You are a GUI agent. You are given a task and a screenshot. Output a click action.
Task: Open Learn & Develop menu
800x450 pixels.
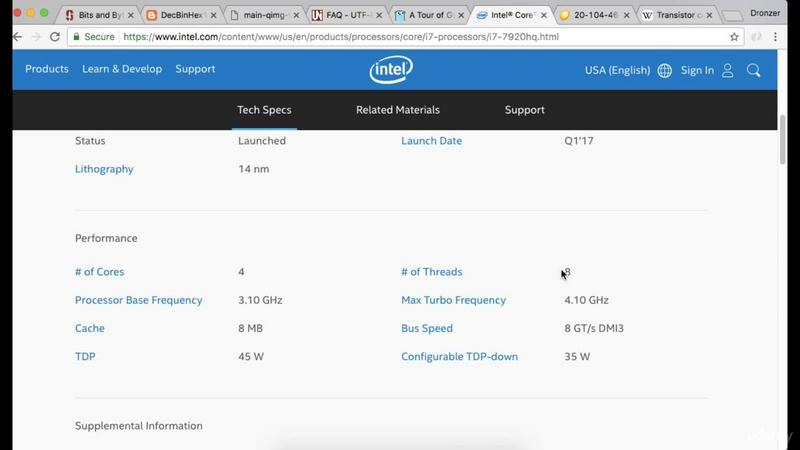pos(122,69)
